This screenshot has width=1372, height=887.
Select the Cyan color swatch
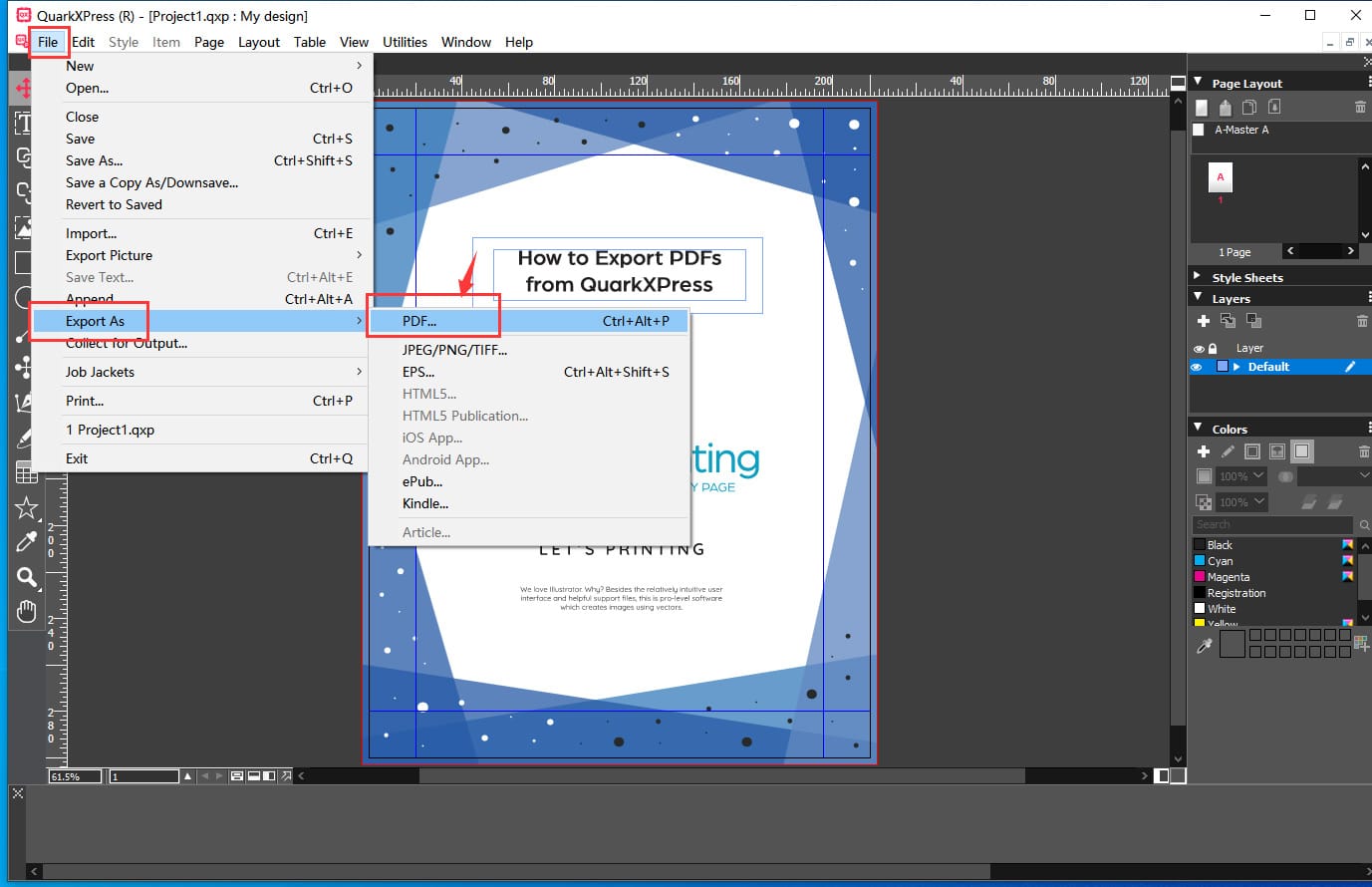pos(1220,561)
